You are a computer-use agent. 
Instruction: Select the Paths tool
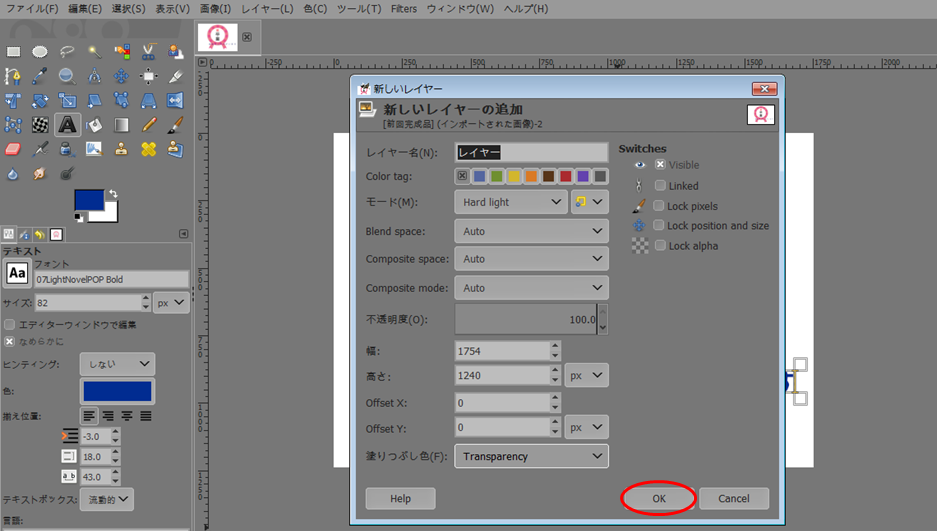point(13,76)
